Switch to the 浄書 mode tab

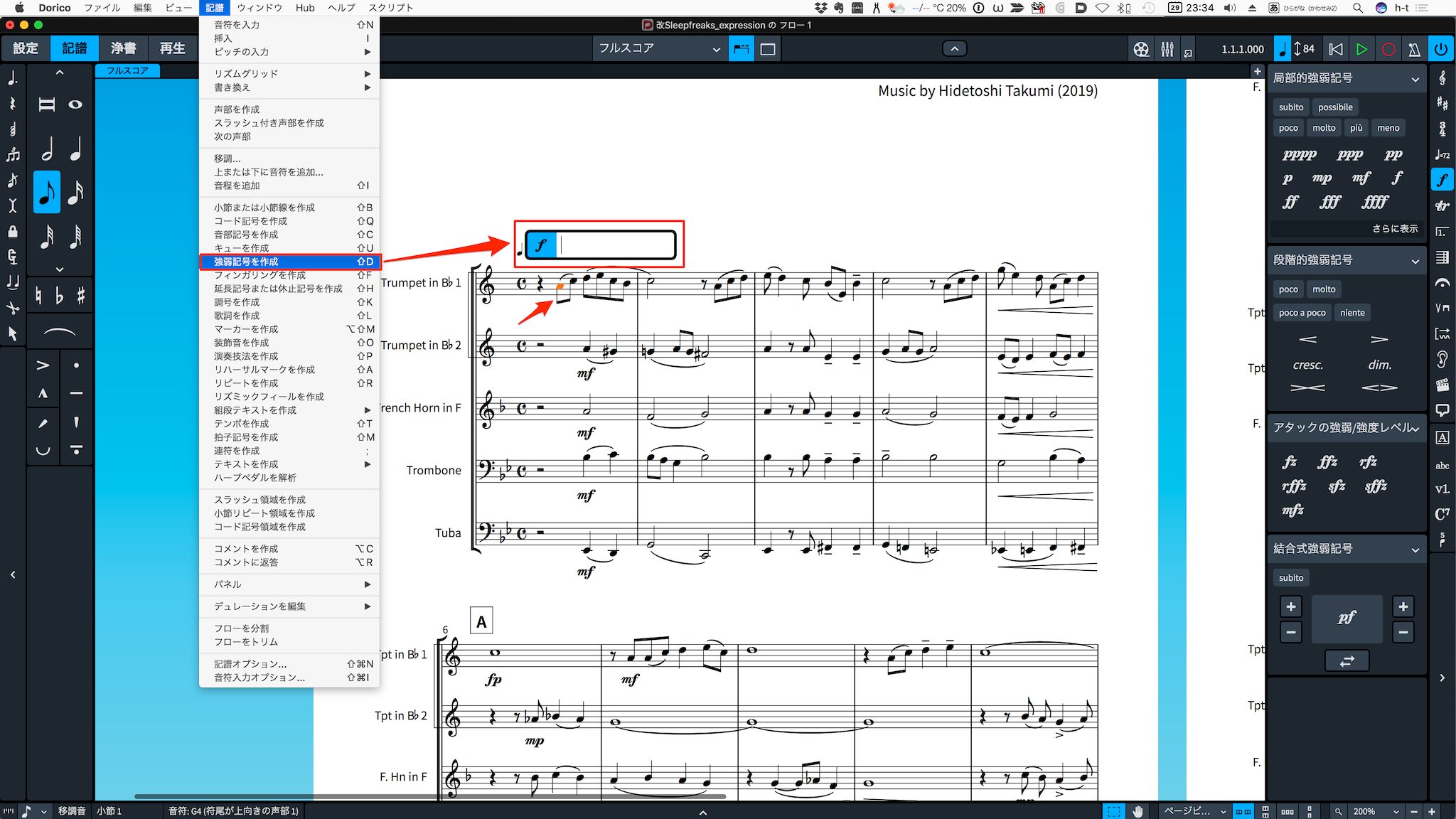pos(123,48)
